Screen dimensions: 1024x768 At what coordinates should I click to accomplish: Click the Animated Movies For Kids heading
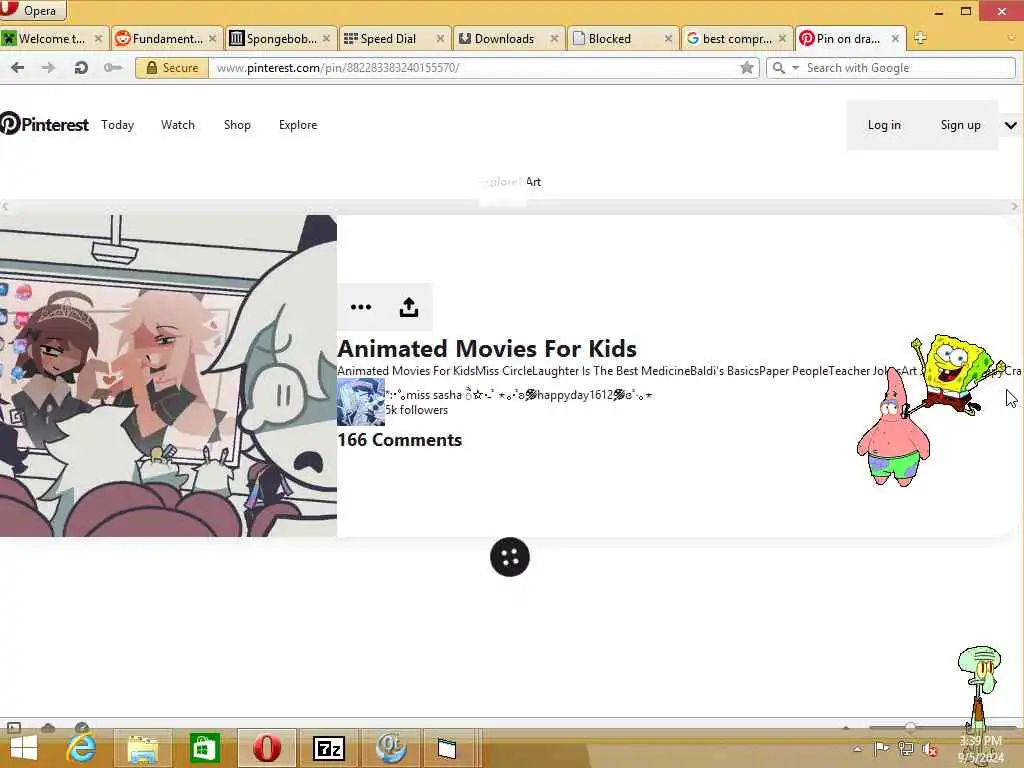click(x=487, y=348)
